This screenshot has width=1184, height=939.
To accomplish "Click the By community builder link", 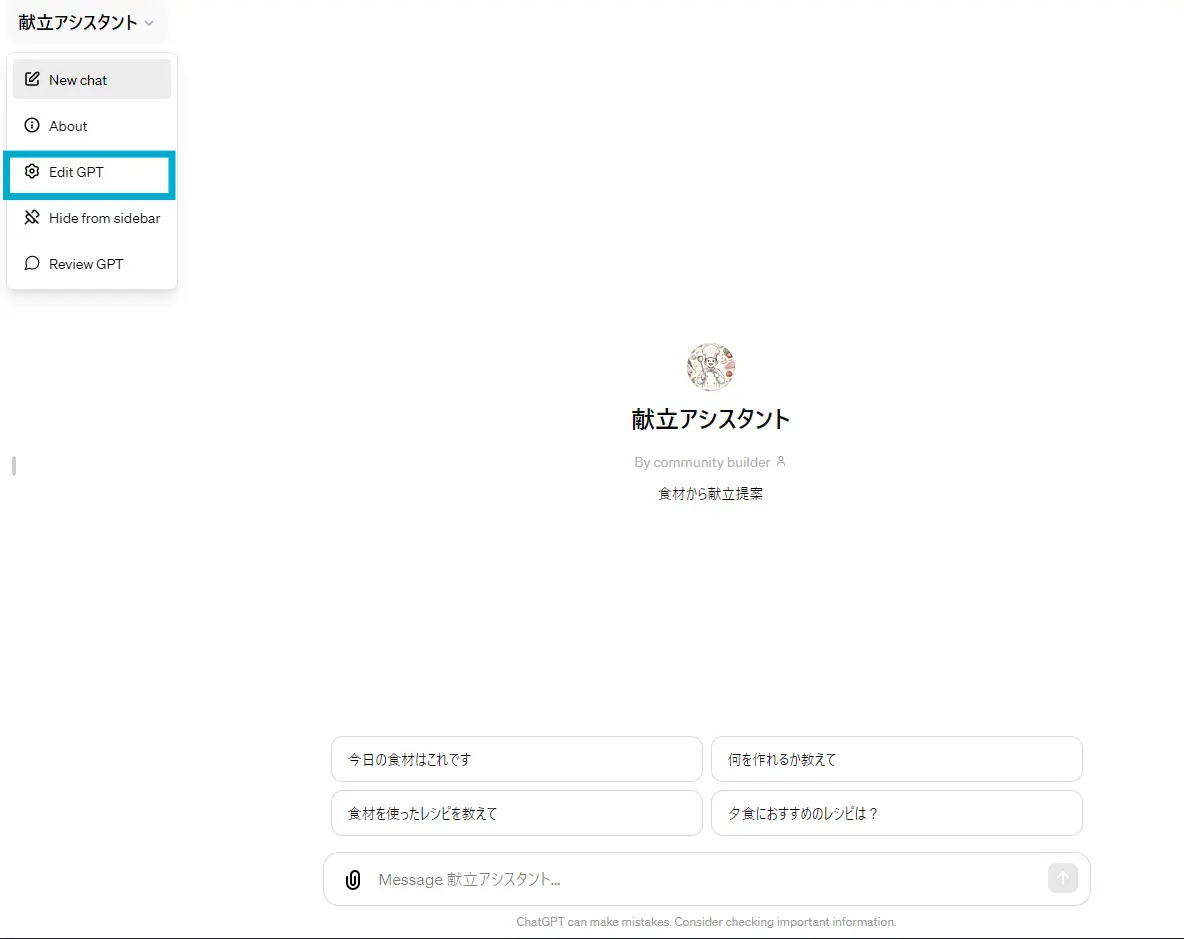I will [703, 462].
